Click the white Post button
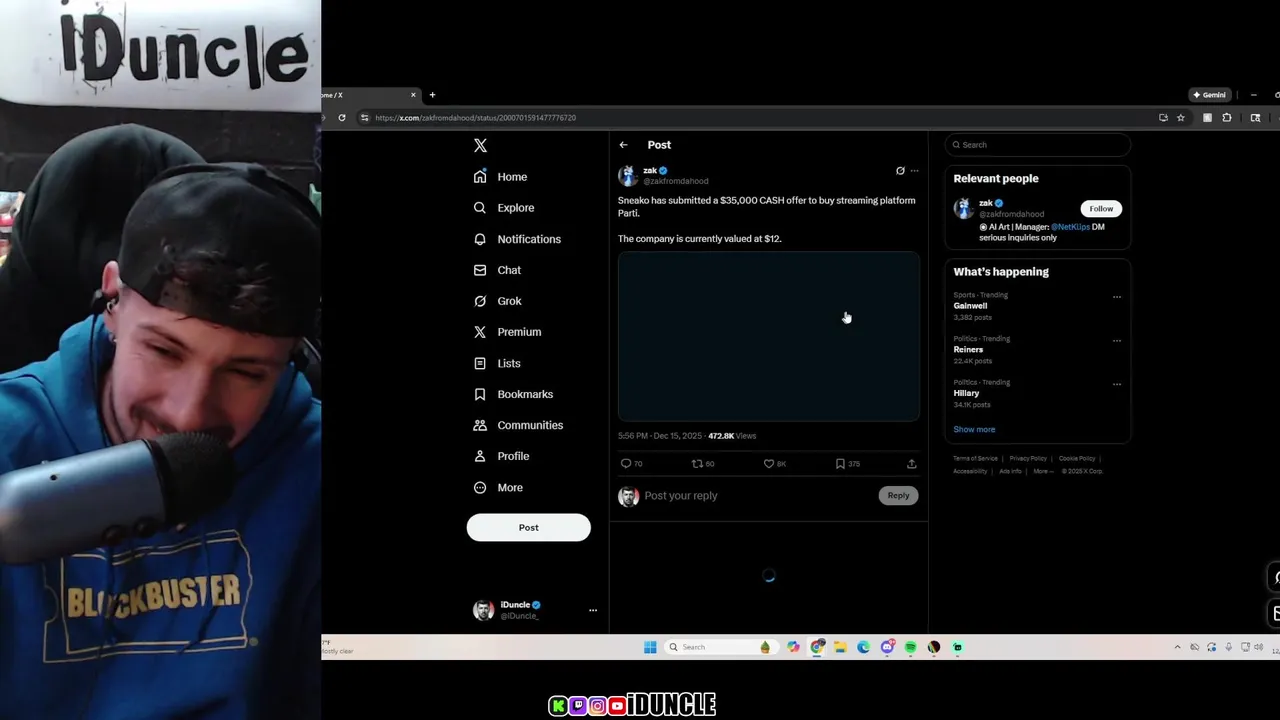 tap(528, 527)
